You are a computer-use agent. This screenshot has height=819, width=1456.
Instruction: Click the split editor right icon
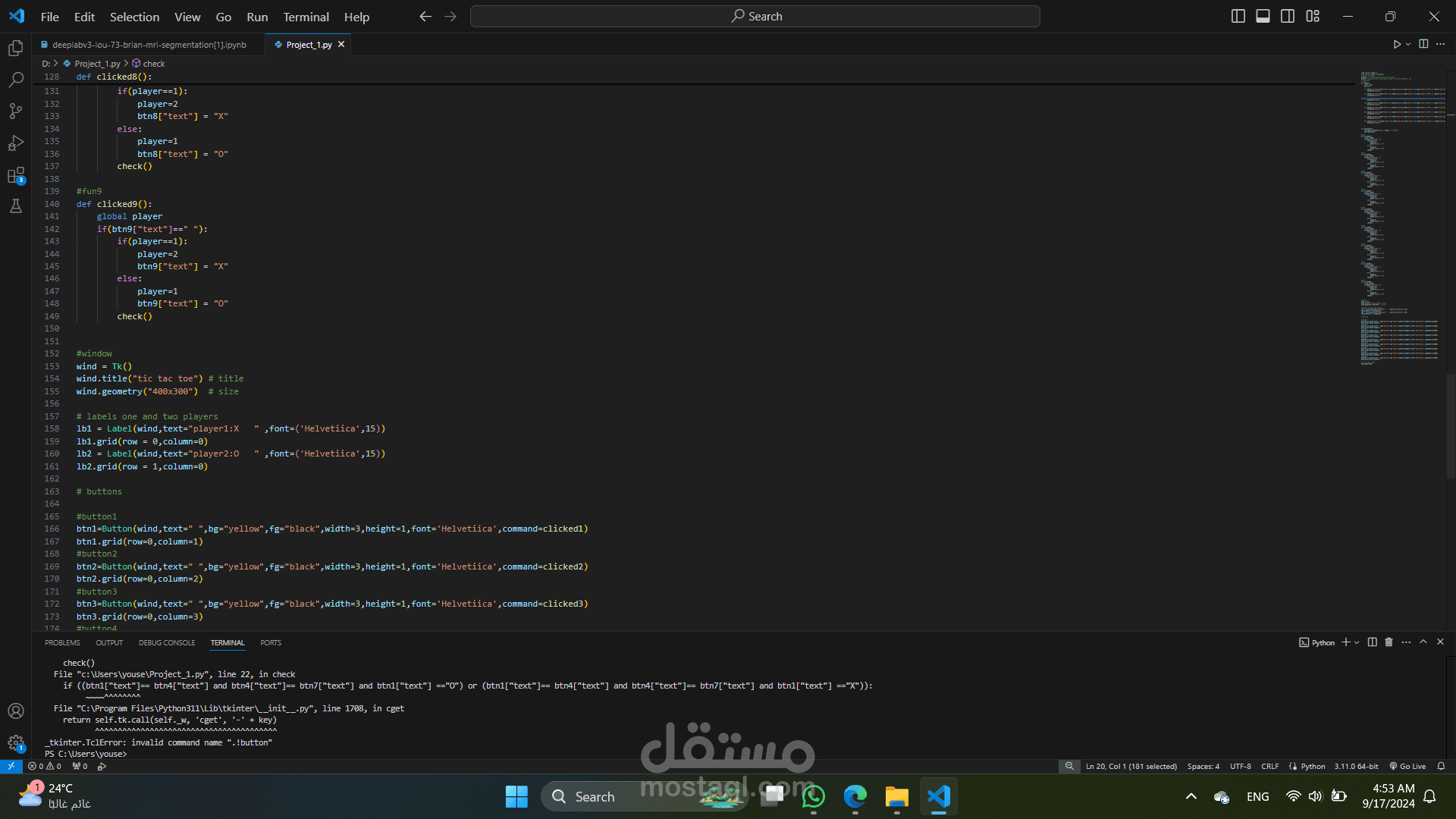point(1423,45)
